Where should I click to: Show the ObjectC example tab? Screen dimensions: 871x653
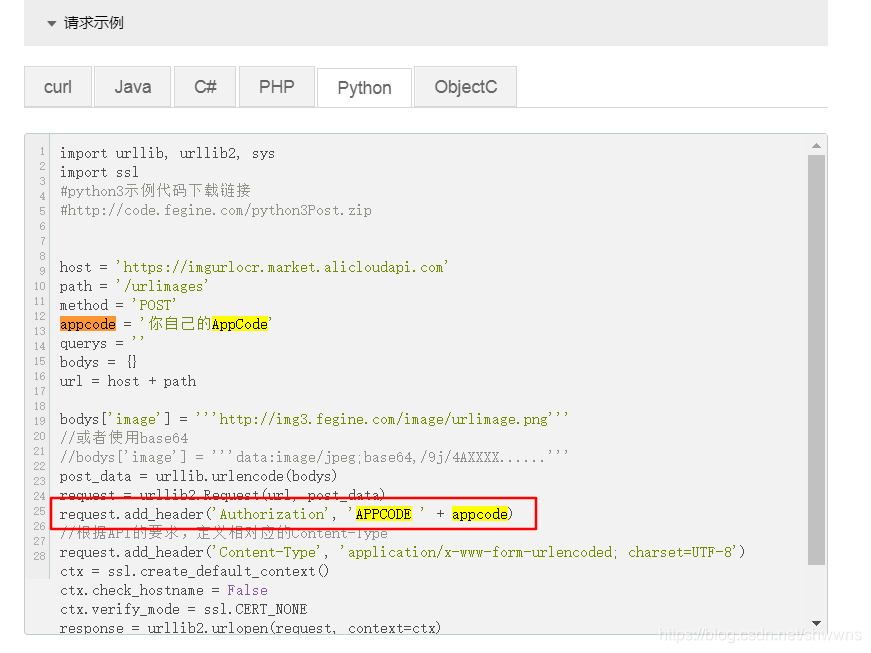click(x=465, y=87)
